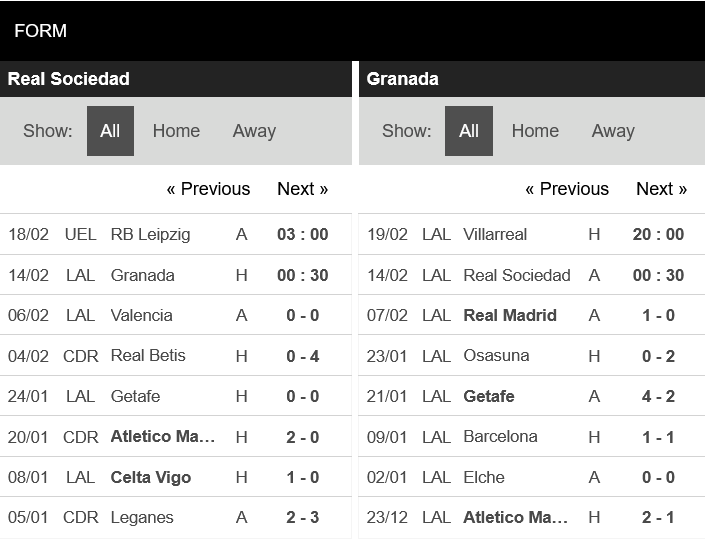The width and height of the screenshot is (705, 547).
Task: Switch to Home filter for Granada
Action: click(535, 131)
